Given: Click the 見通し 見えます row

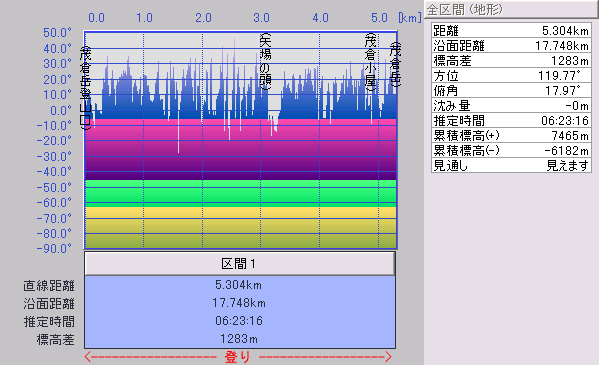Looking at the screenshot, I should [511, 165].
